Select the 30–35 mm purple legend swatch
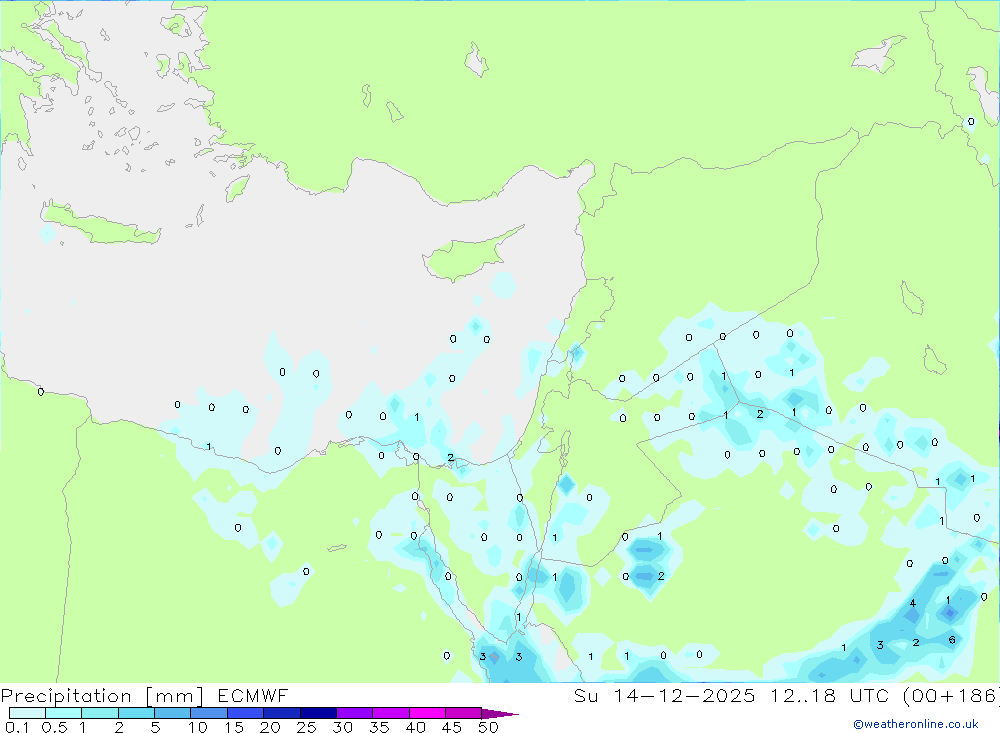Viewport: 1000px width, 733px height. click(x=354, y=713)
